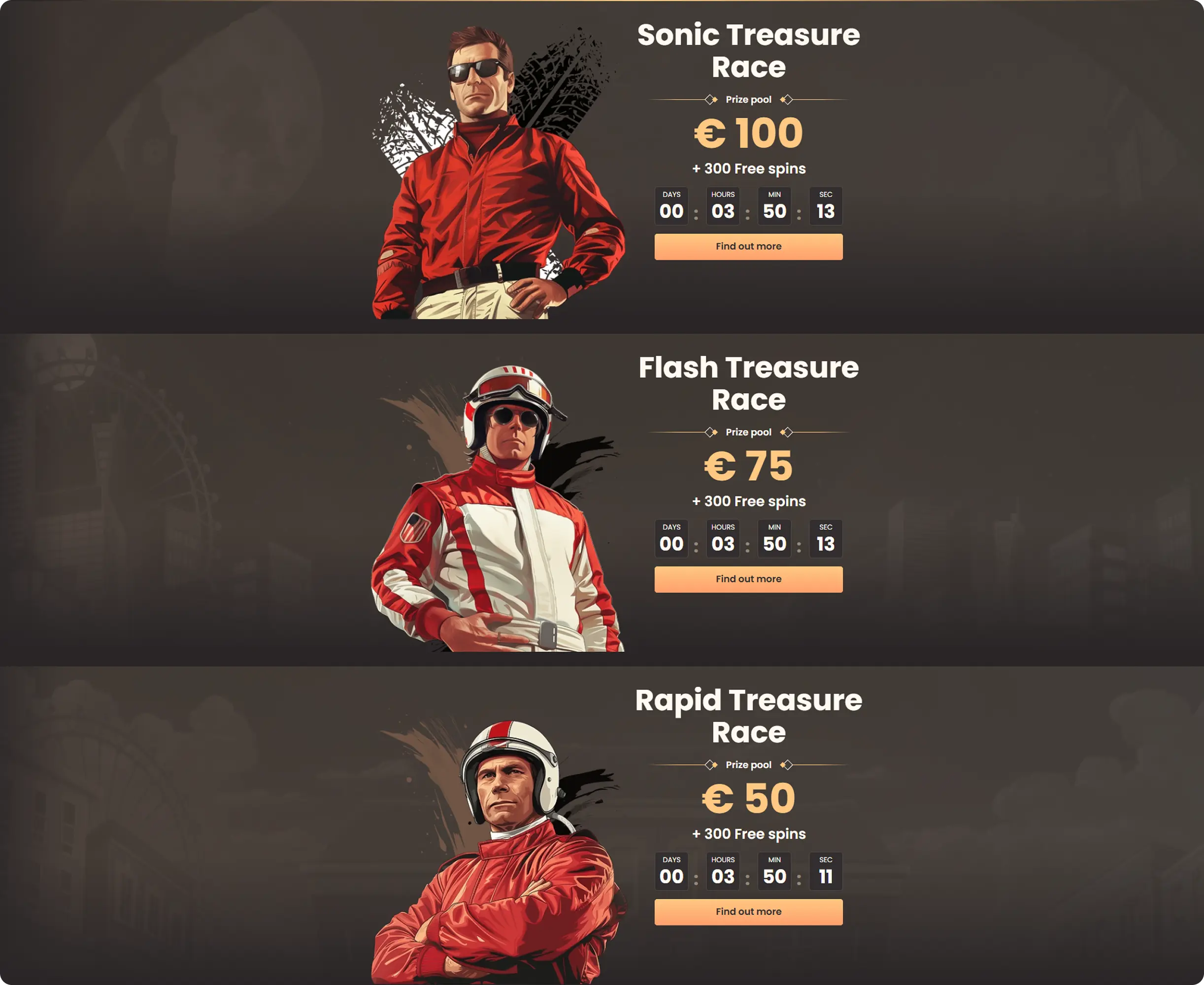Click Find out more for Rapid Treasure Race
1204x985 pixels.
pyautogui.click(x=748, y=912)
